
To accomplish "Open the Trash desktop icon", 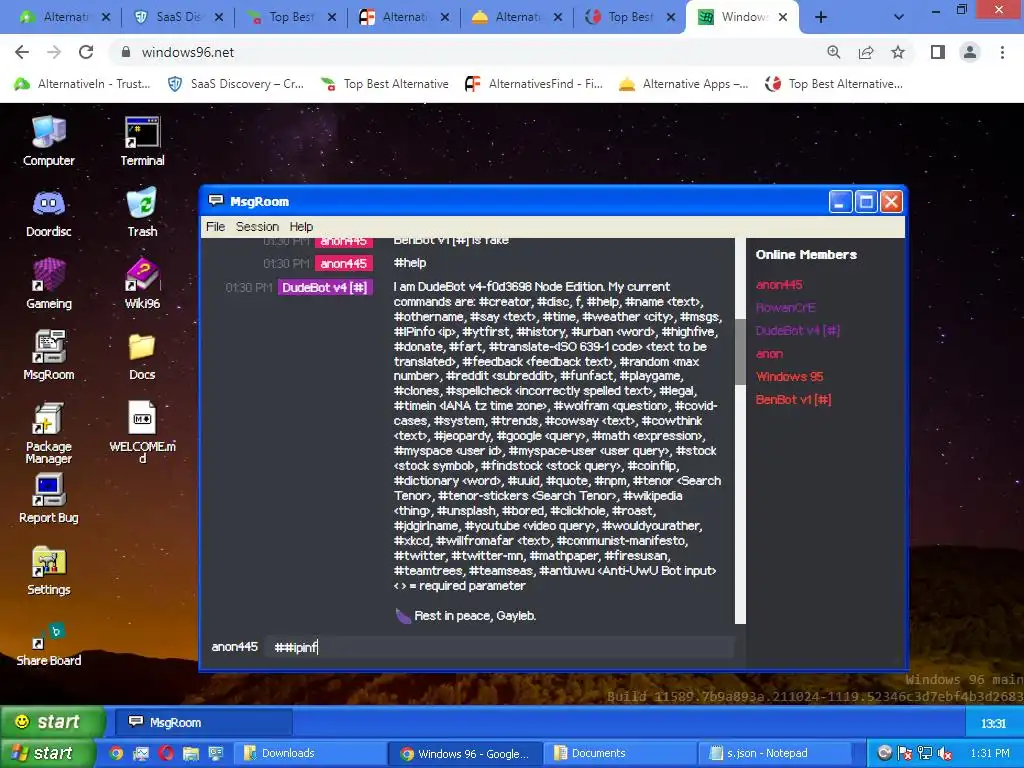I will tap(142, 213).
